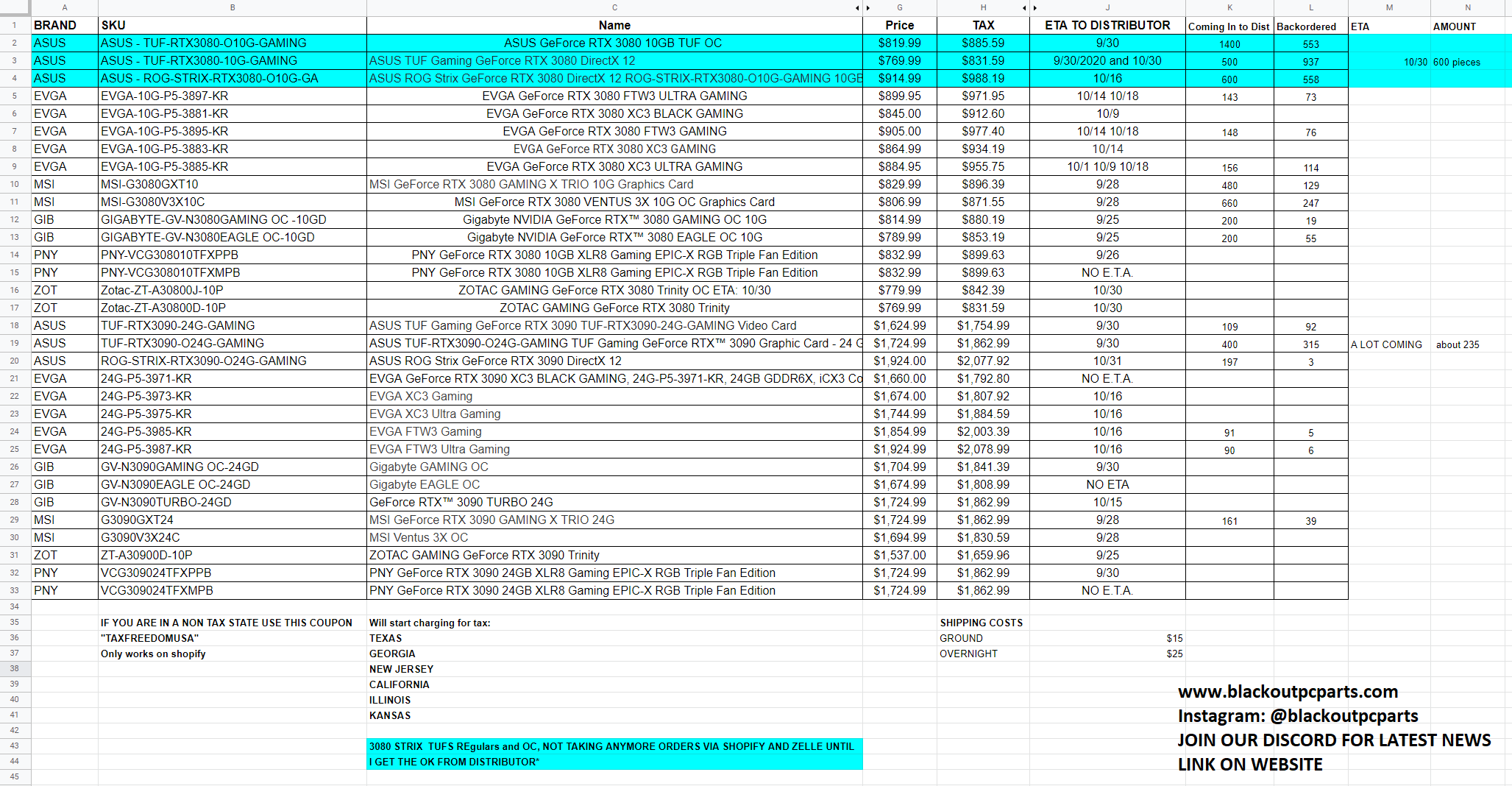Image resolution: width=1512 pixels, height=786 pixels.
Task: Select SKU MSI-G3080GXT10
Action: tap(233, 184)
